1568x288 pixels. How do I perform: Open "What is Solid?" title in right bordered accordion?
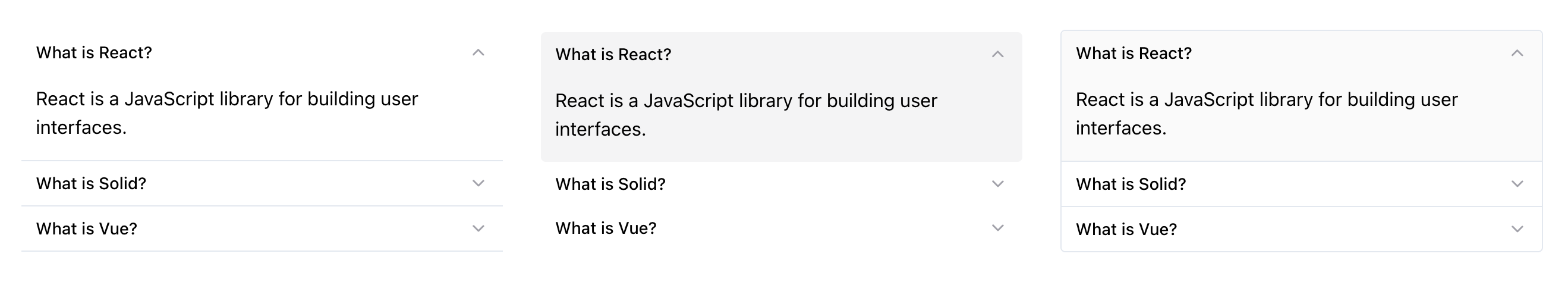click(x=1131, y=184)
